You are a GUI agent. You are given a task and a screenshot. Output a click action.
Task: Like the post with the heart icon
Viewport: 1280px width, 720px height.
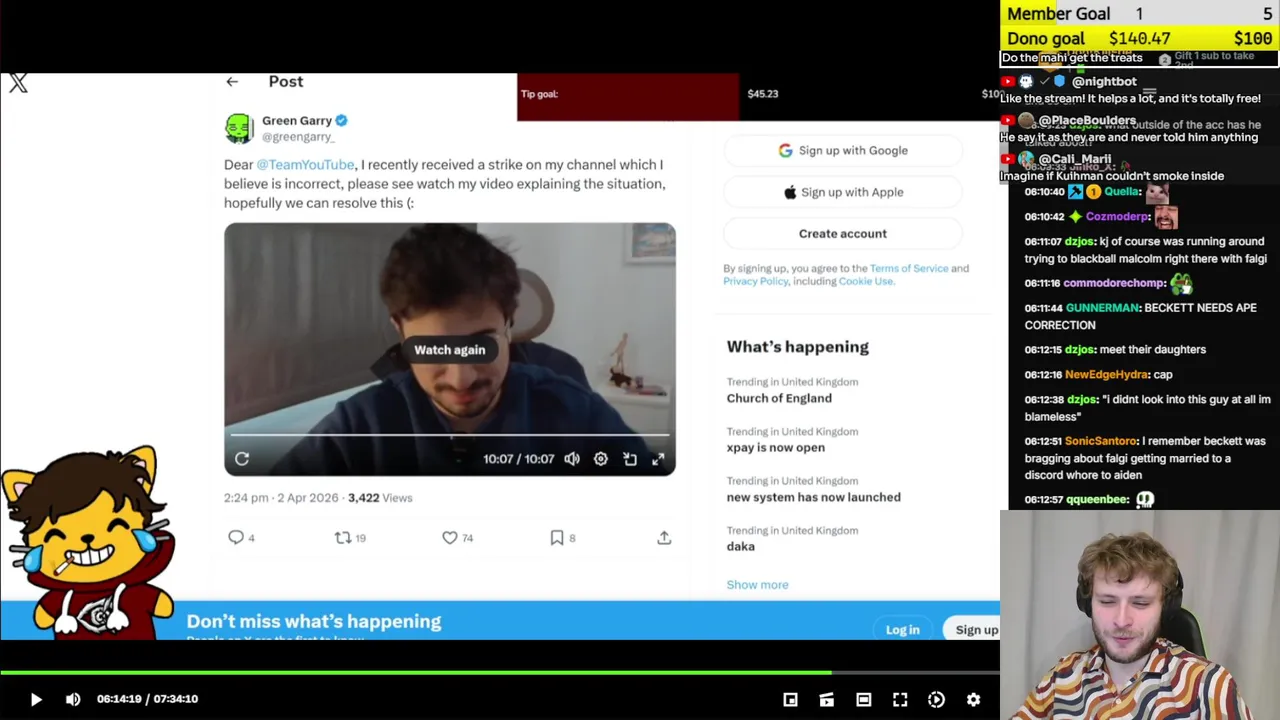coord(450,538)
